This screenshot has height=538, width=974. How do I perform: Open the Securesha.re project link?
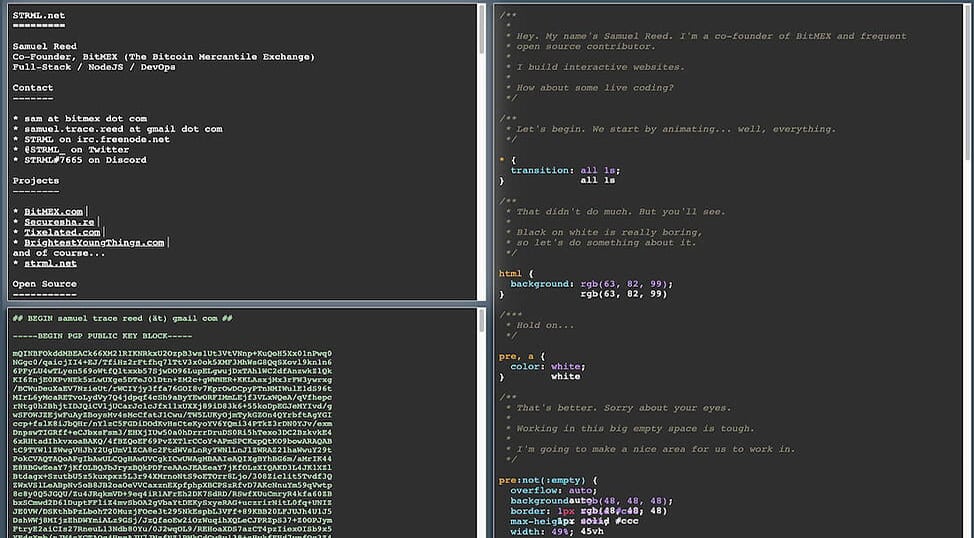click(x=59, y=222)
